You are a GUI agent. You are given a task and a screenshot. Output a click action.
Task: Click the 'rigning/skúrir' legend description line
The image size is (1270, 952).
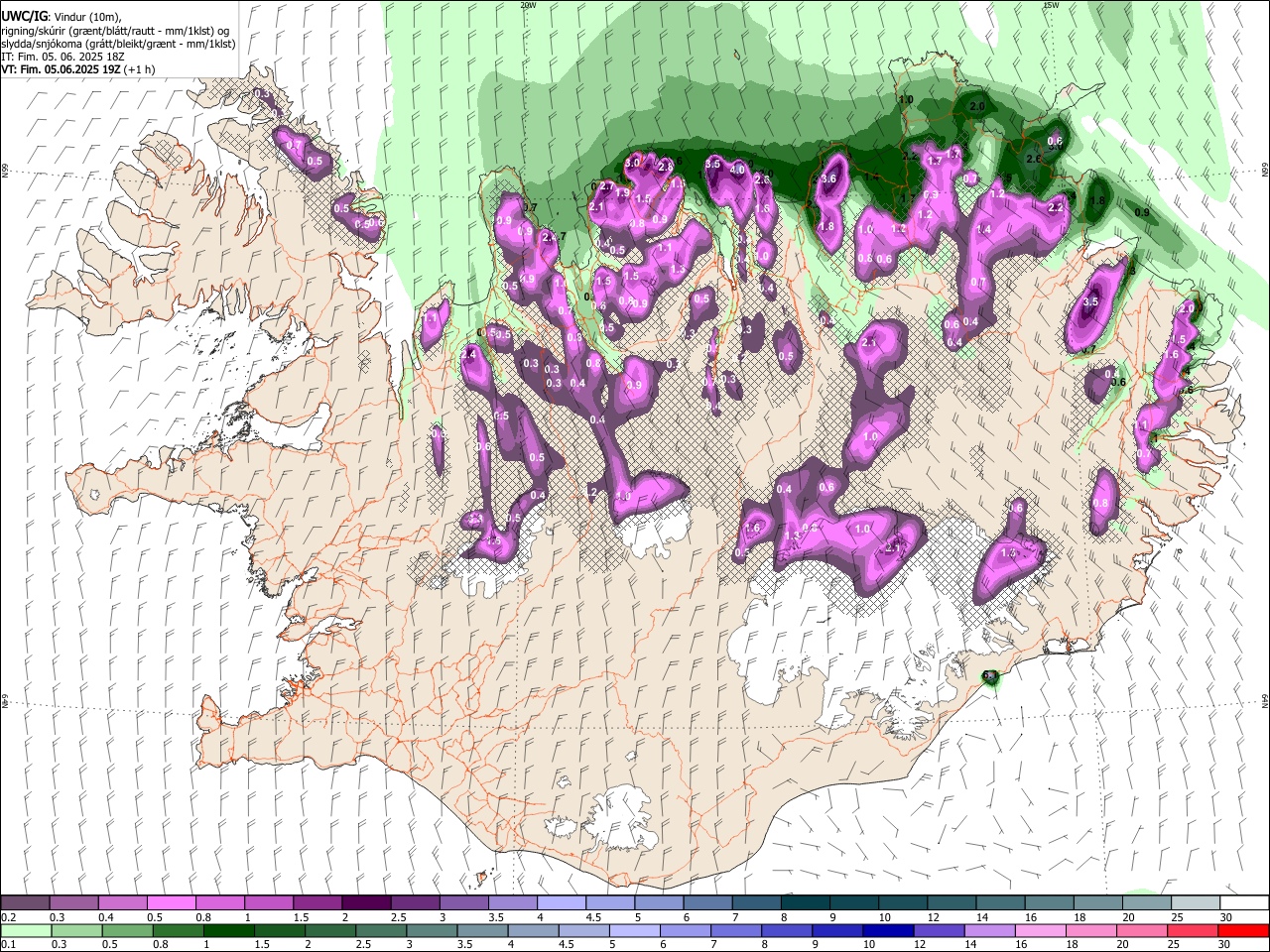click(x=115, y=31)
